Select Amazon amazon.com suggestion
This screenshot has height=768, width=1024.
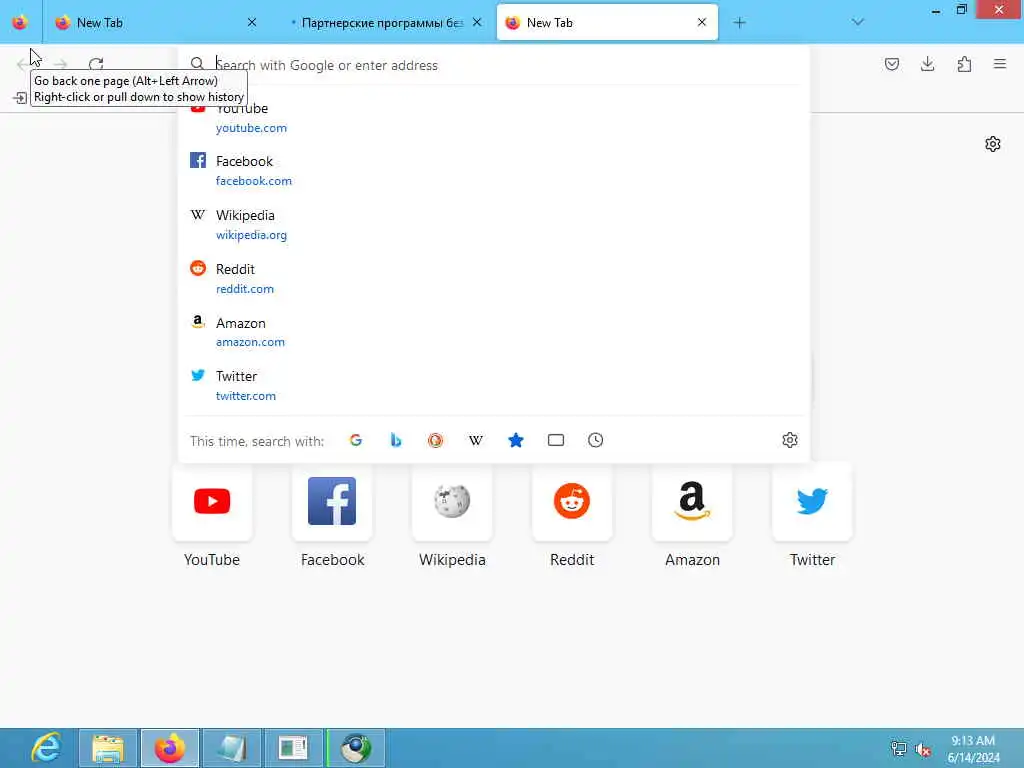(x=493, y=332)
